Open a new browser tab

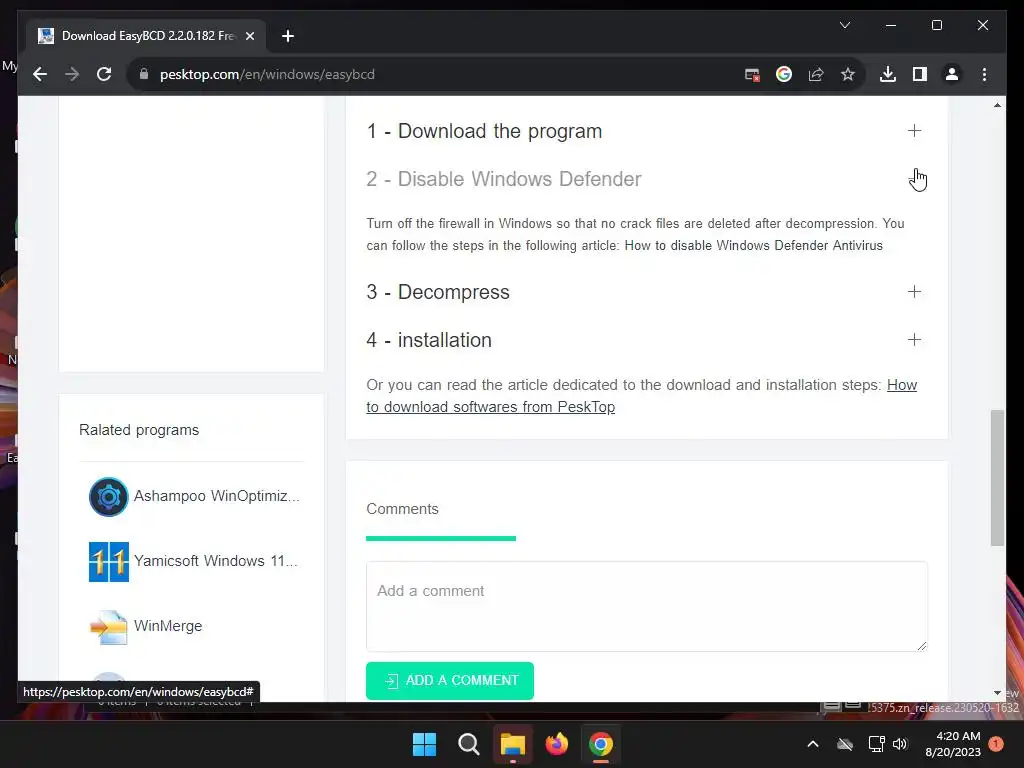pyautogui.click(x=288, y=36)
